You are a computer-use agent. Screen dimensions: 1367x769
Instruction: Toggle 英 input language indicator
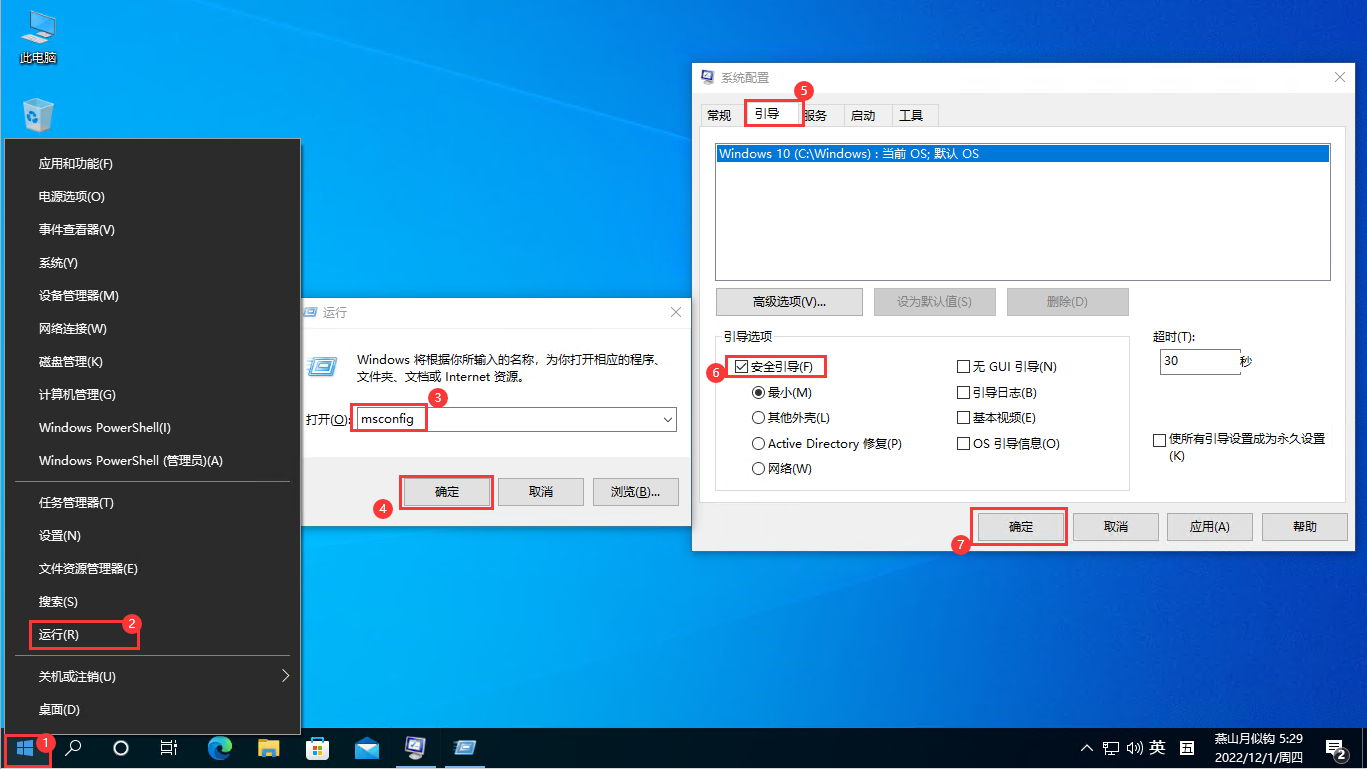tap(1158, 748)
